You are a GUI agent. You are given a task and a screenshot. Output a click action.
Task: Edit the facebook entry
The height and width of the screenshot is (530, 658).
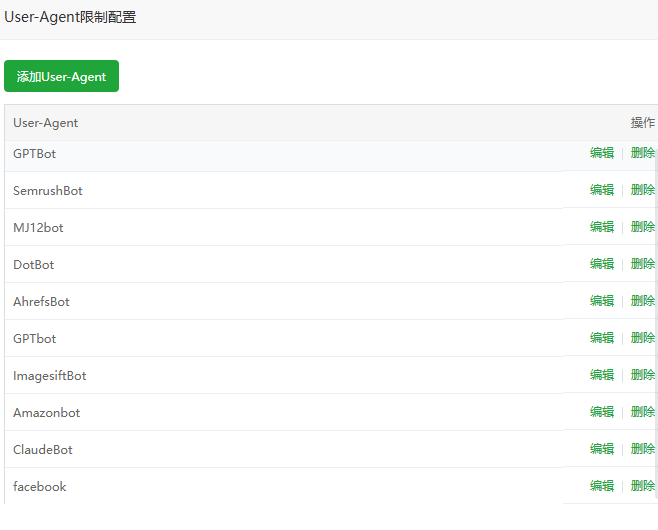[602, 486]
